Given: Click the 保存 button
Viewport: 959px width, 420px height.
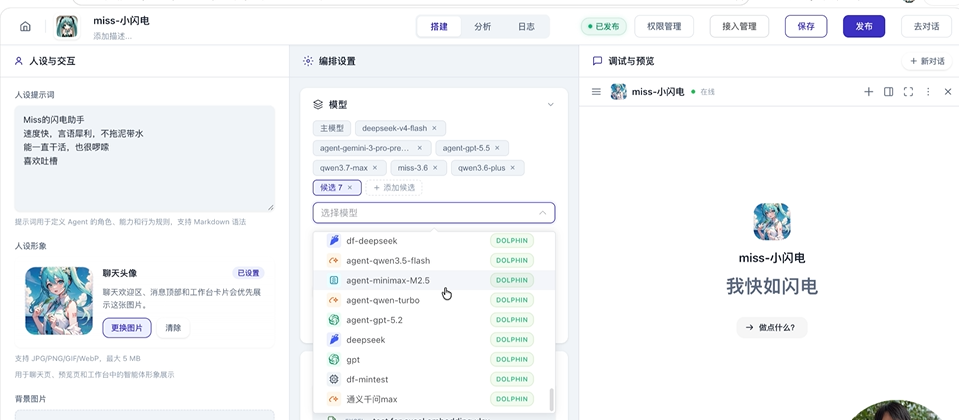Looking at the screenshot, I should (806, 26).
